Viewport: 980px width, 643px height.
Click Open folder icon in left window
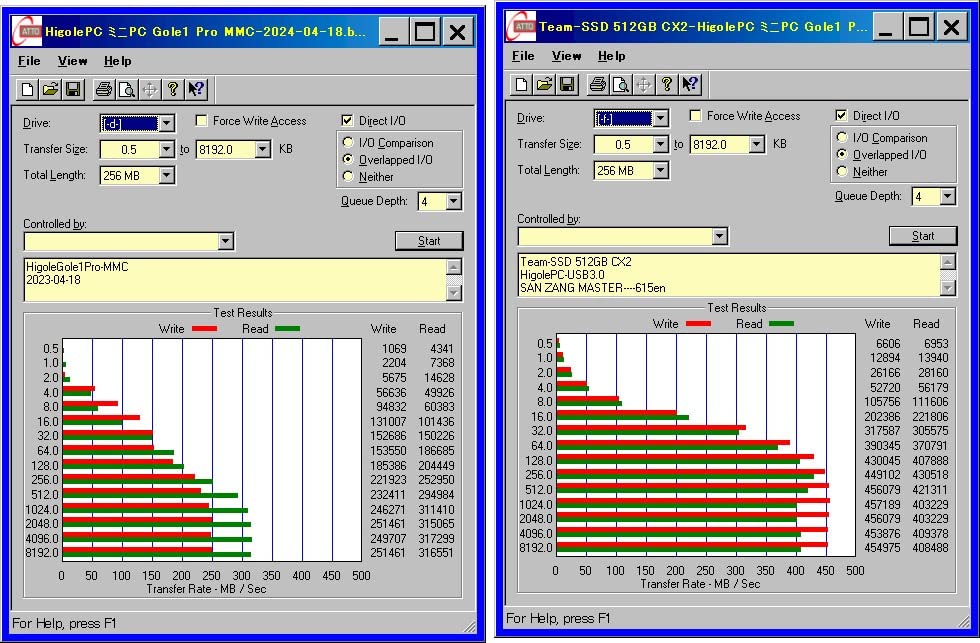point(50,90)
